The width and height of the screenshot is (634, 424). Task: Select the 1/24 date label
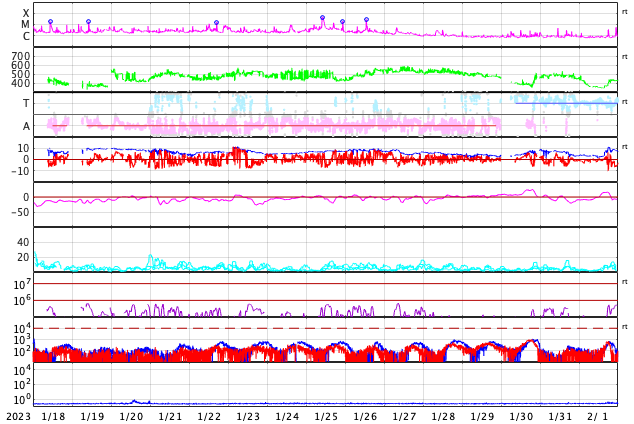click(x=287, y=416)
